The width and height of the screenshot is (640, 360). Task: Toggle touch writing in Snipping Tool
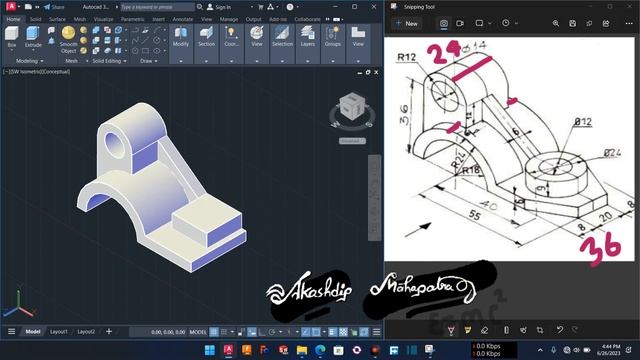pyautogui.click(x=523, y=330)
